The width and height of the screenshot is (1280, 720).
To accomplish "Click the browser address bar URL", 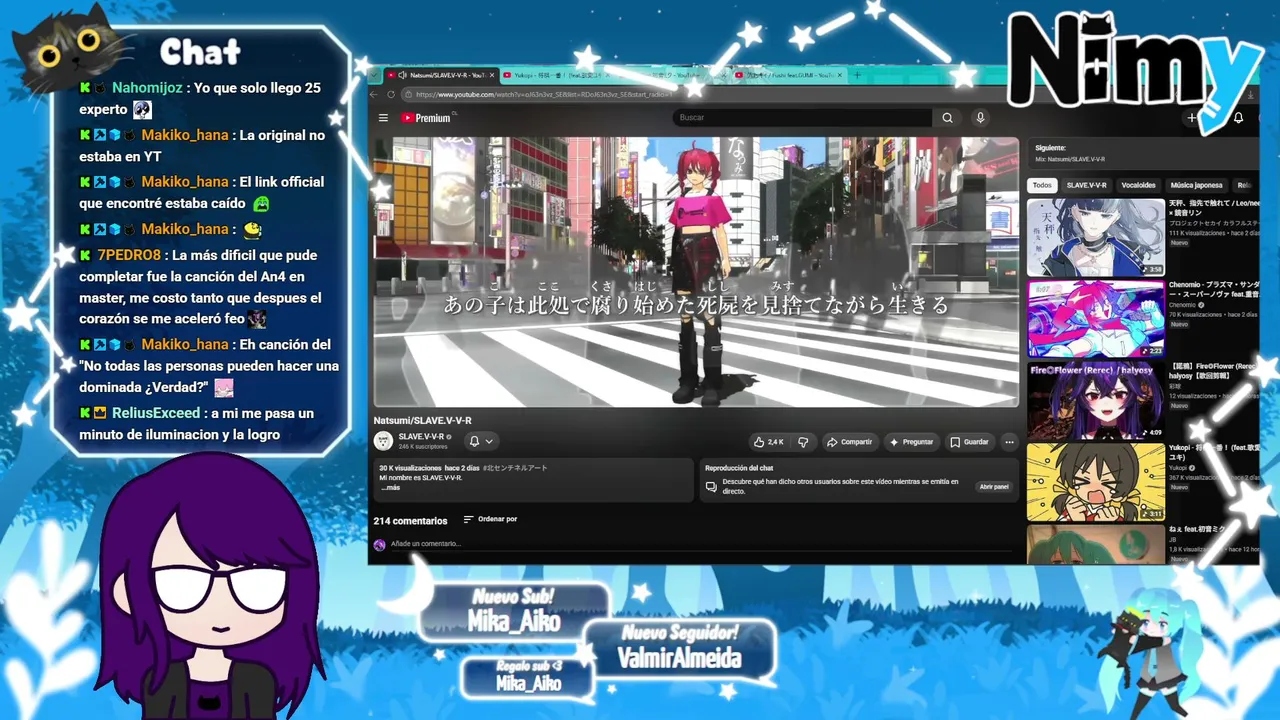I will pyautogui.click(x=544, y=94).
